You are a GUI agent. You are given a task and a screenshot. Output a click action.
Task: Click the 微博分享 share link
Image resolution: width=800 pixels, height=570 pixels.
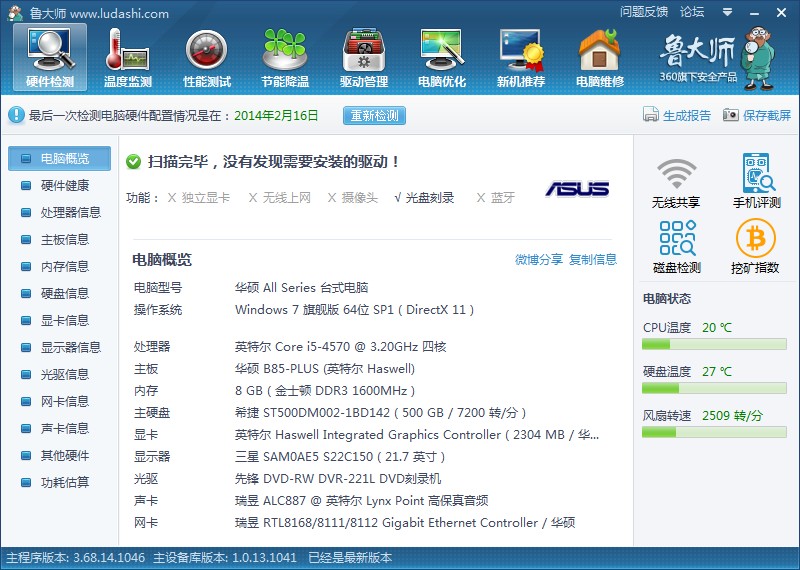[x=538, y=260]
